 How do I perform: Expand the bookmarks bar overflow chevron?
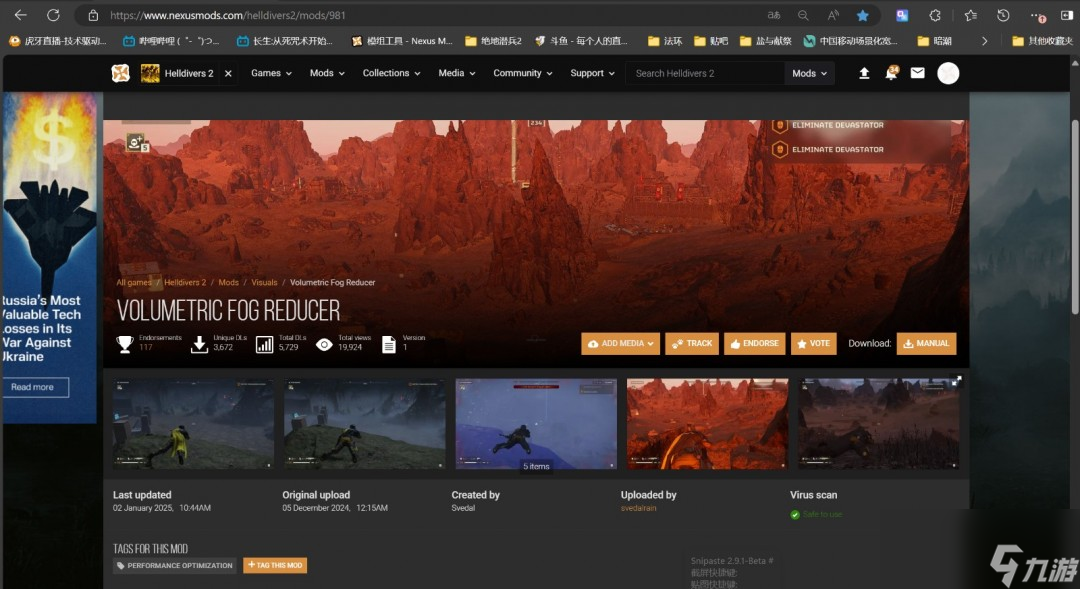click(x=984, y=41)
